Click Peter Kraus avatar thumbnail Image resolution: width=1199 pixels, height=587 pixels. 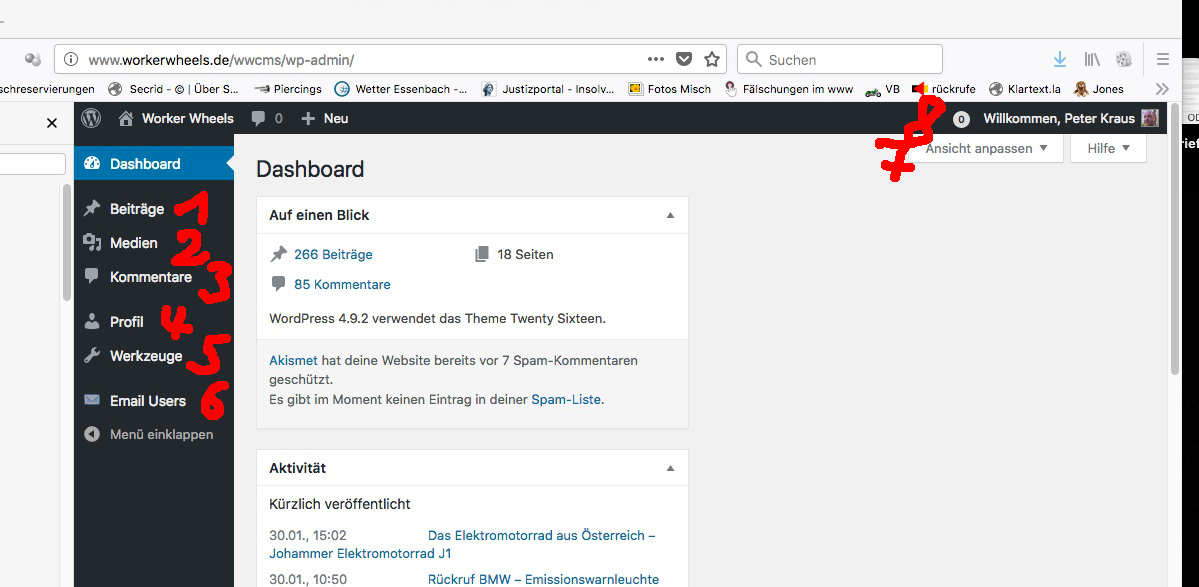pyautogui.click(x=1150, y=118)
